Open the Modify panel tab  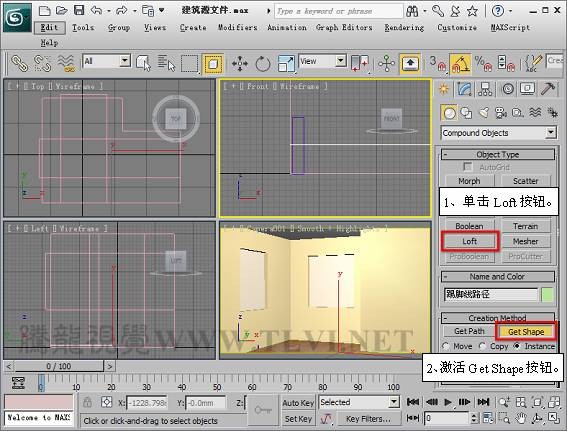[464, 89]
